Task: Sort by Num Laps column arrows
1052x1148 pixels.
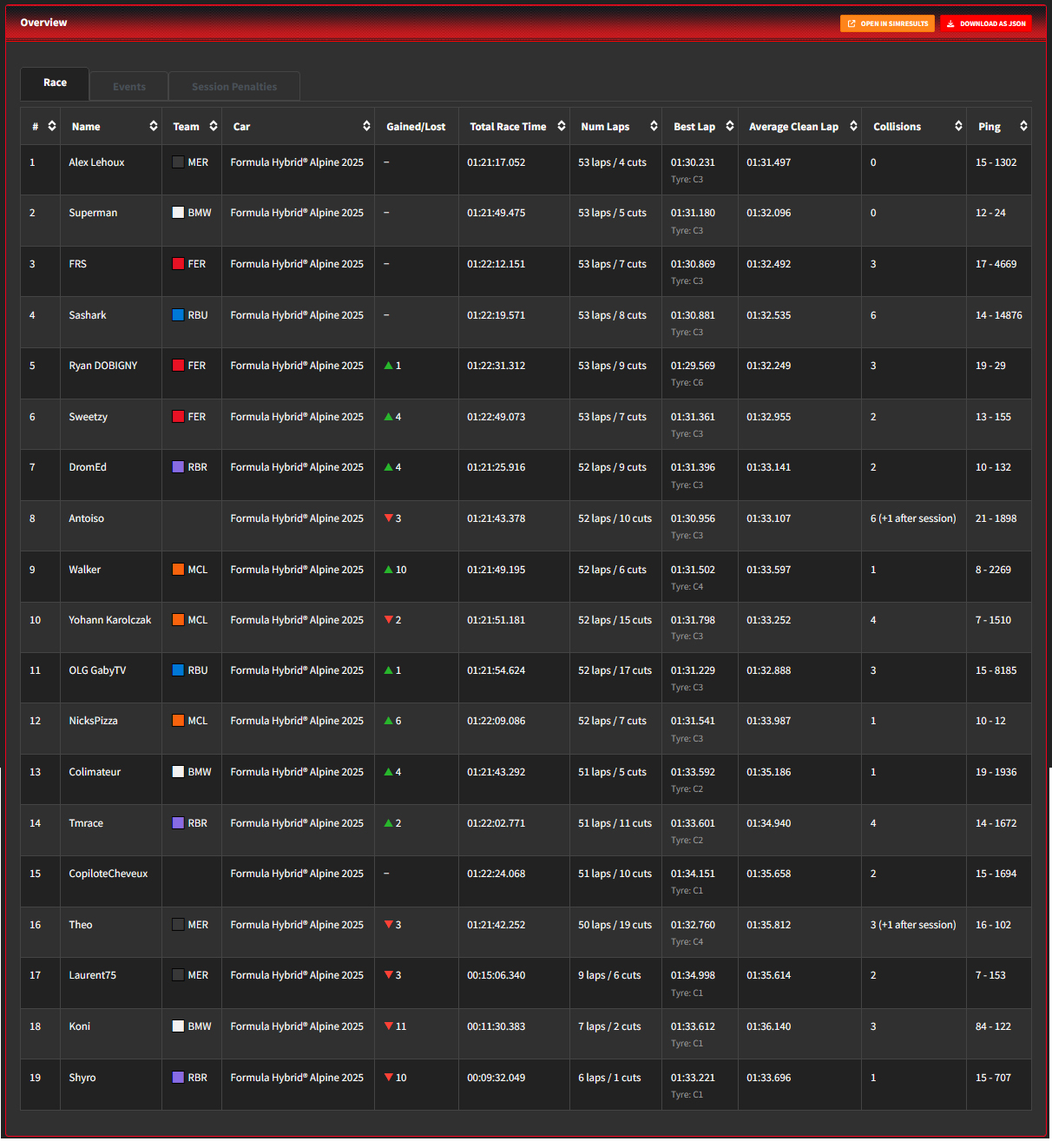Action: pos(654,126)
